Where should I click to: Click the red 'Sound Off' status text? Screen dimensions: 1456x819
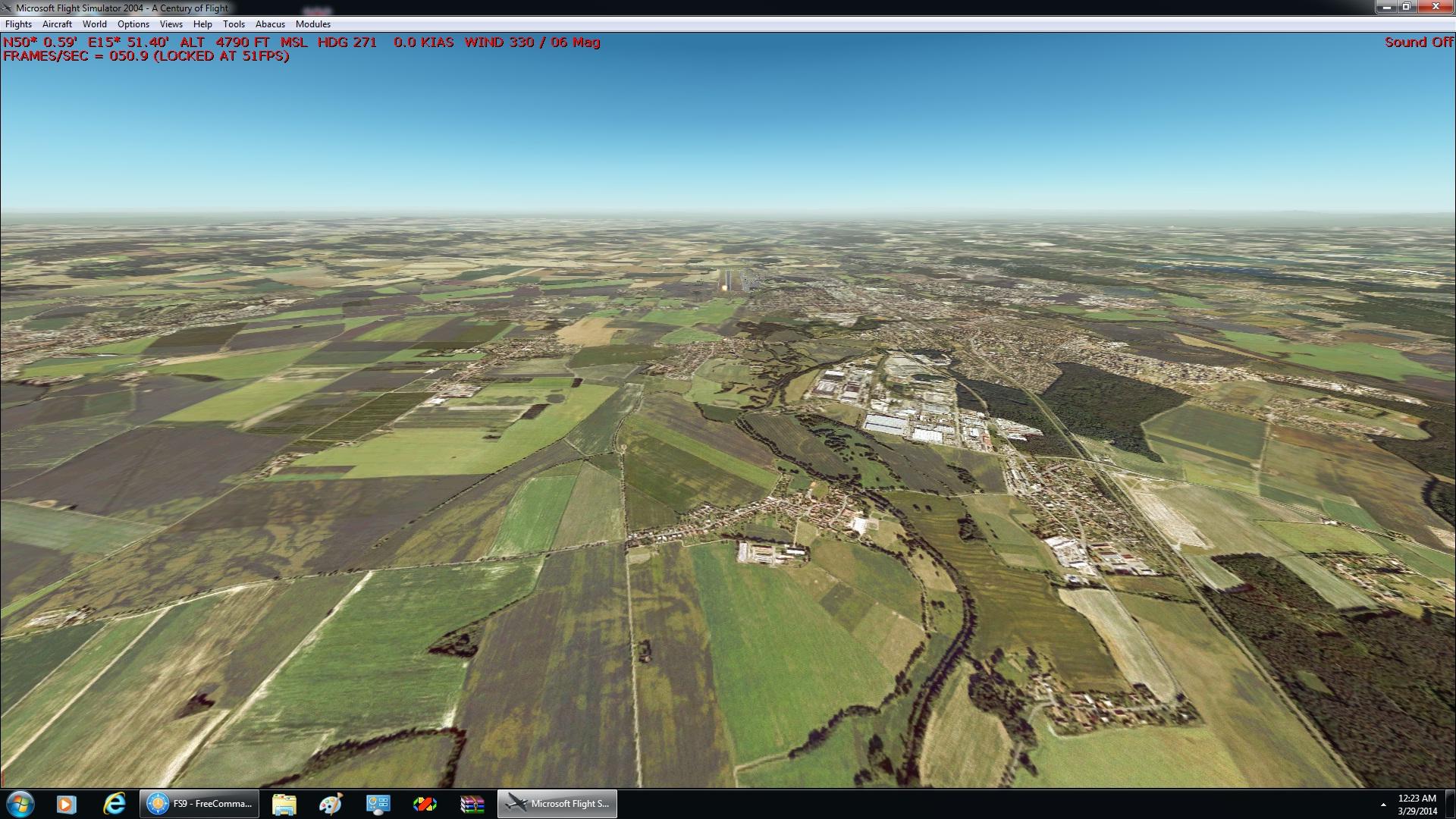1419,42
